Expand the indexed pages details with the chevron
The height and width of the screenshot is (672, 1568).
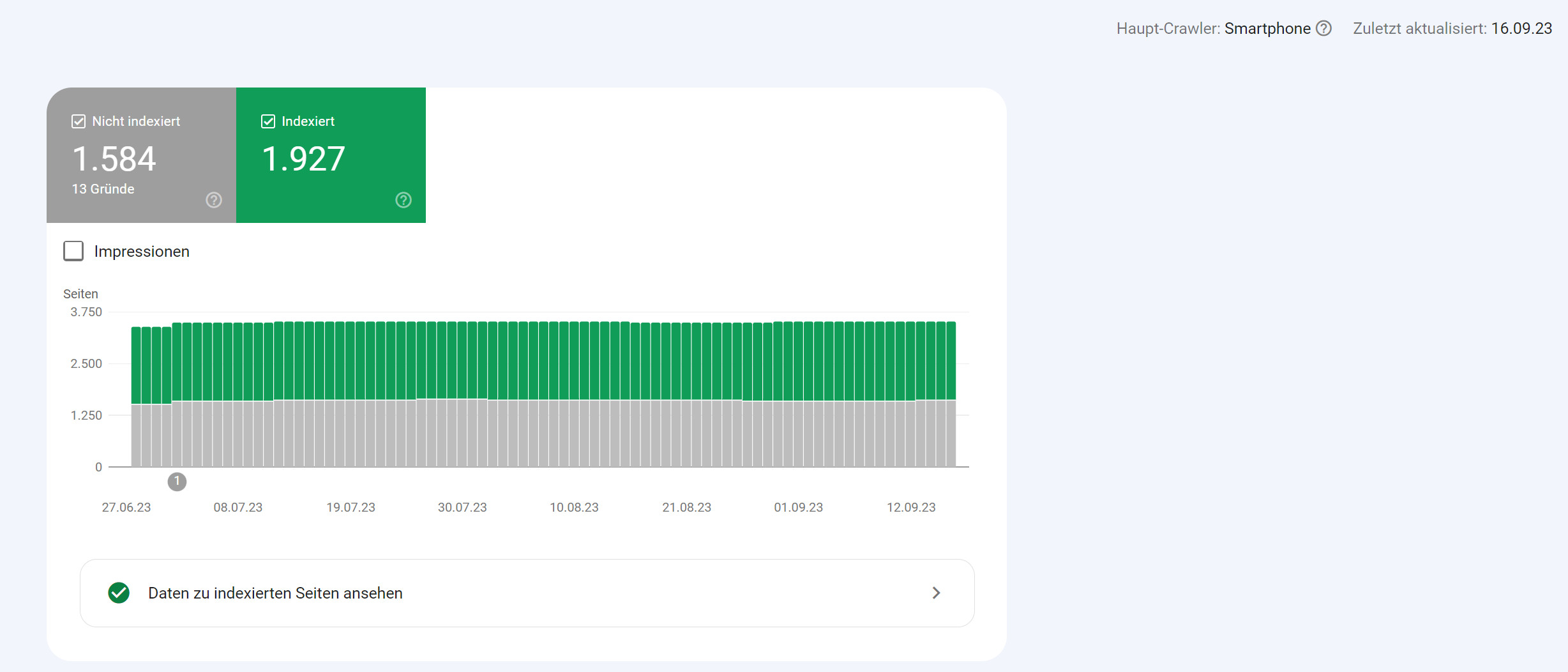pyautogui.click(x=936, y=593)
